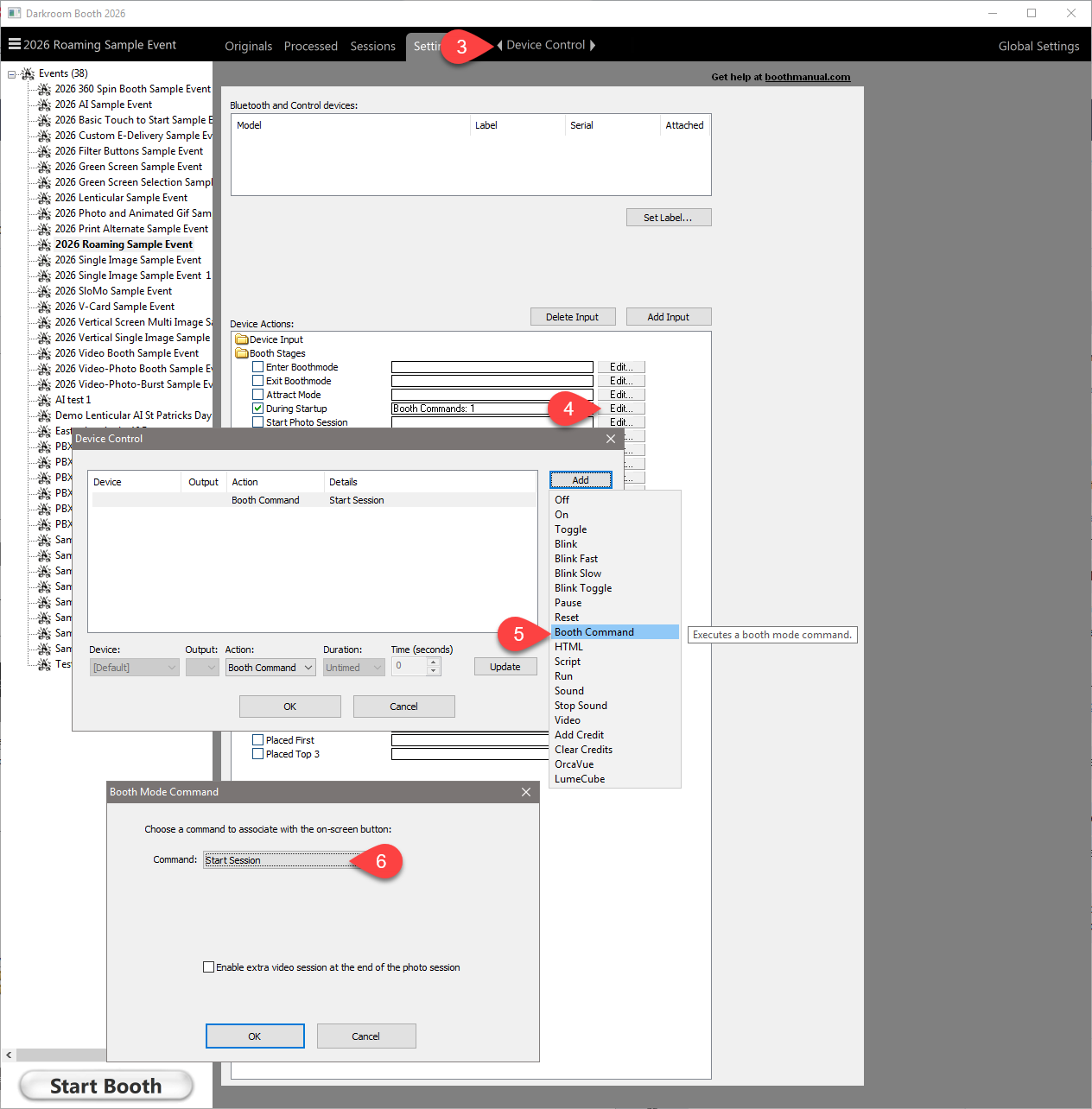Click the Booth Stages folder icon
Viewport: 1092px width, 1109px height.
pyautogui.click(x=242, y=353)
